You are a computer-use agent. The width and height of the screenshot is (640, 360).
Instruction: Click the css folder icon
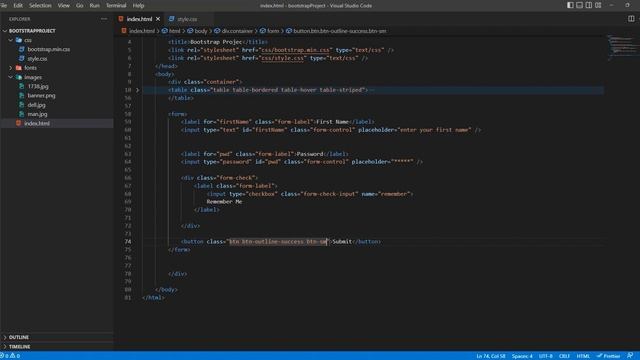(x=19, y=40)
